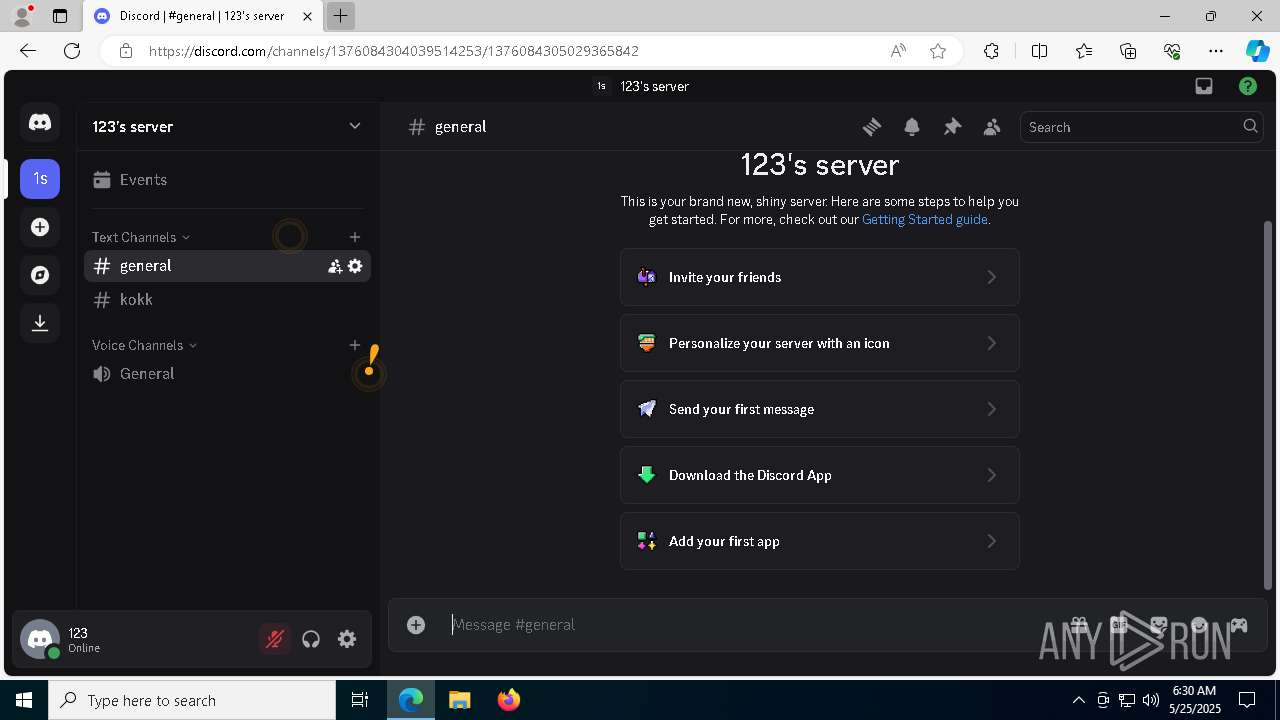Open apps launcher icon in message box
Image resolution: width=1280 pixels, height=720 pixels.
(1239, 625)
